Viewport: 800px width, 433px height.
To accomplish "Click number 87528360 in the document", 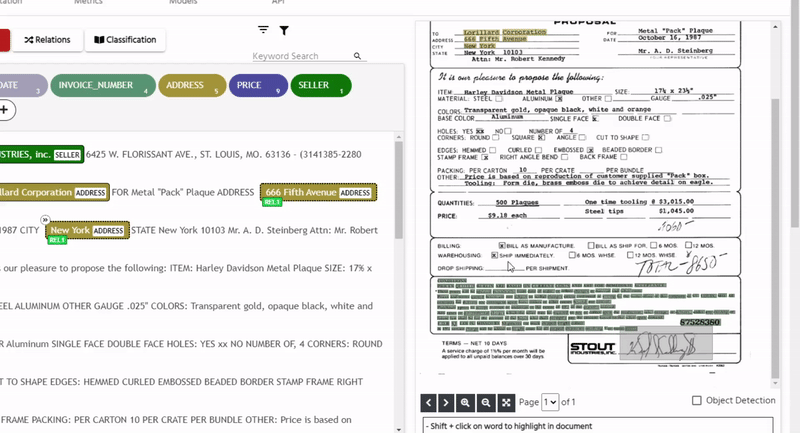I will click(x=700, y=322).
